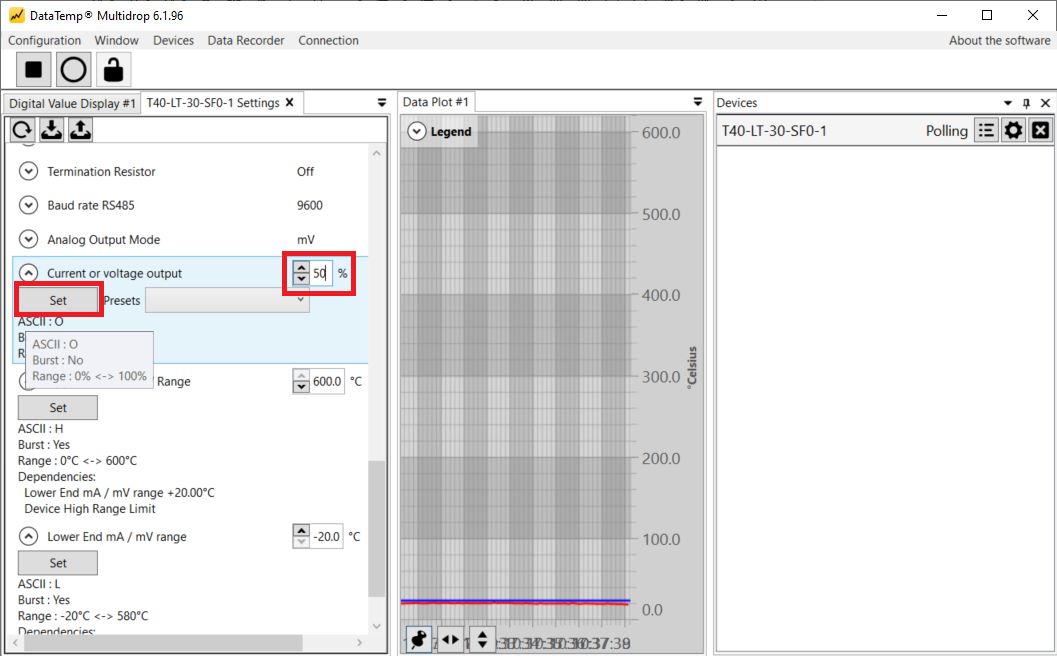Click the settings scroll up arrow
The height and width of the screenshot is (656, 1057).
click(377, 154)
